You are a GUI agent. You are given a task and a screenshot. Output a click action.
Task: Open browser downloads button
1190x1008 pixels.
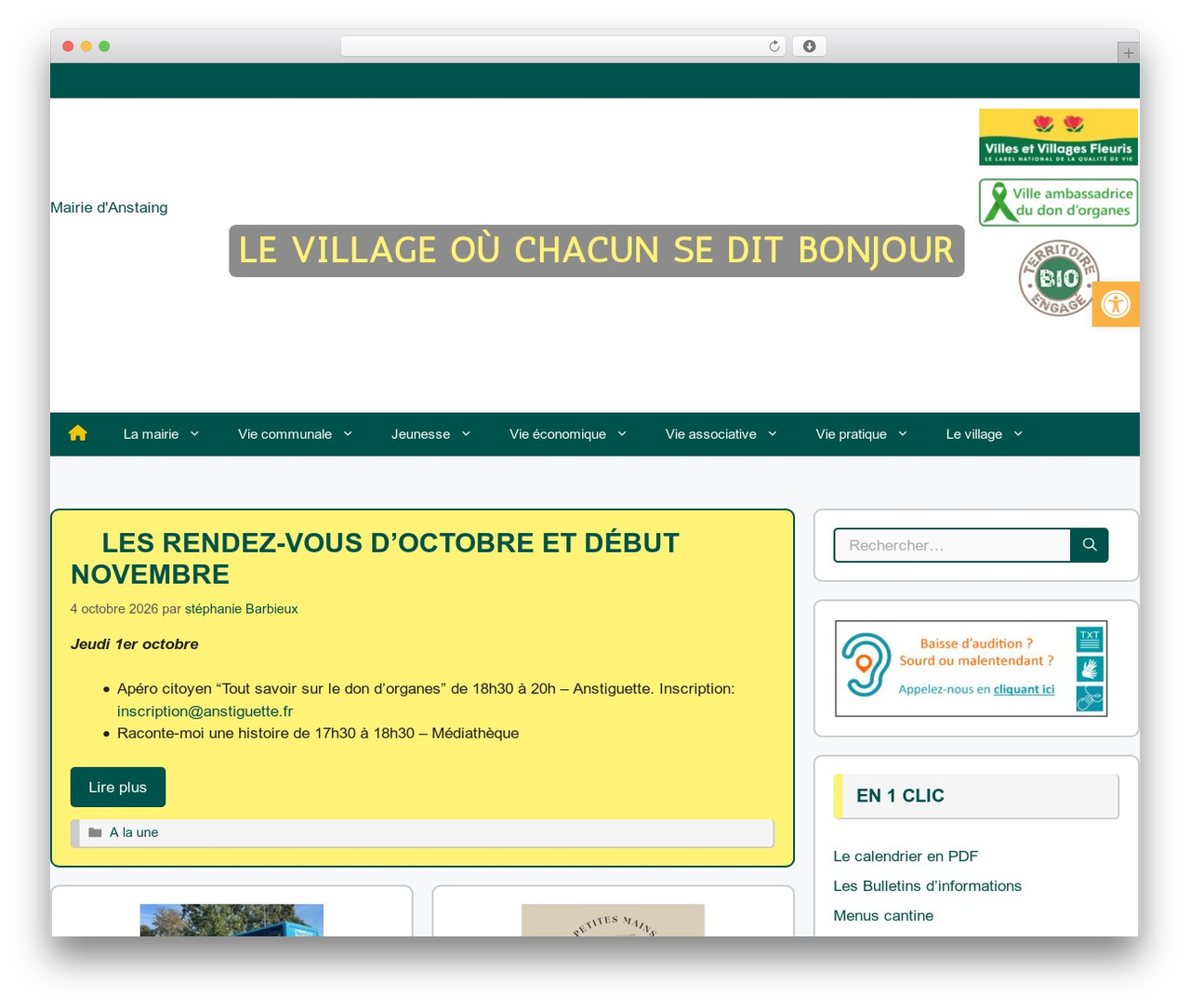tap(810, 46)
